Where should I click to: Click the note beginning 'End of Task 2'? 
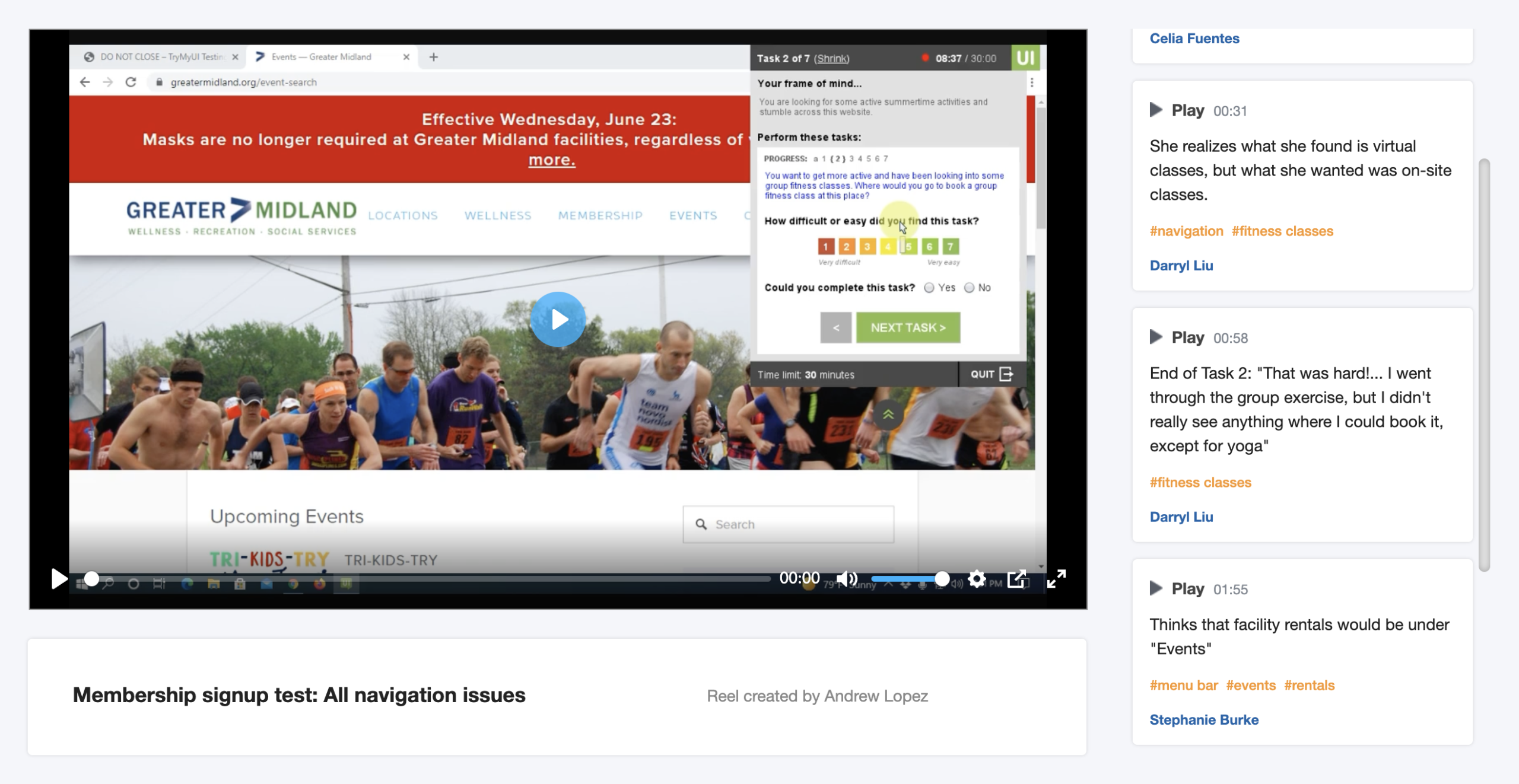[1296, 410]
